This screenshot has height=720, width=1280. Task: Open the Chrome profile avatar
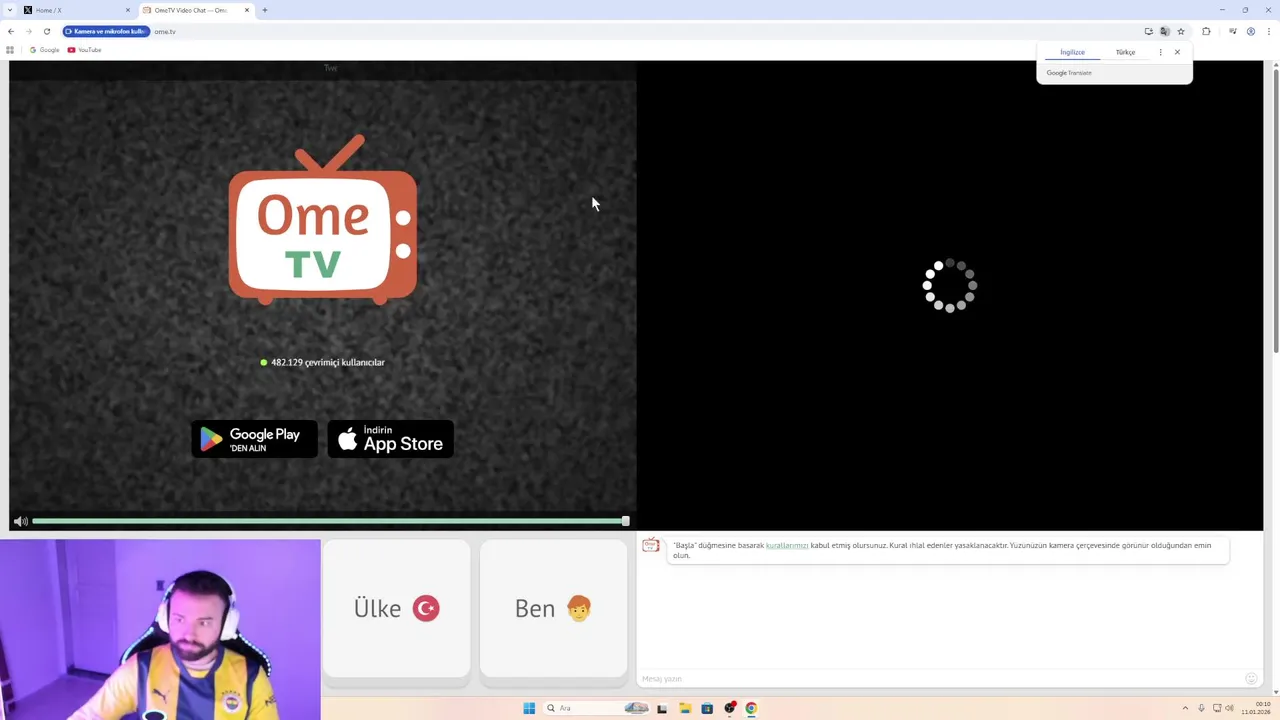click(x=1251, y=31)
